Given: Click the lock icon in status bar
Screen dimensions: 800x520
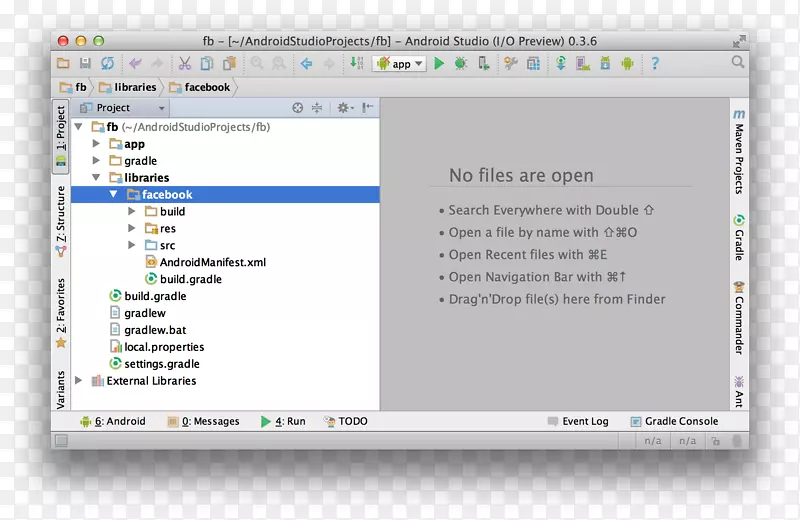Looking at the screenshot, I should point(716,441).
